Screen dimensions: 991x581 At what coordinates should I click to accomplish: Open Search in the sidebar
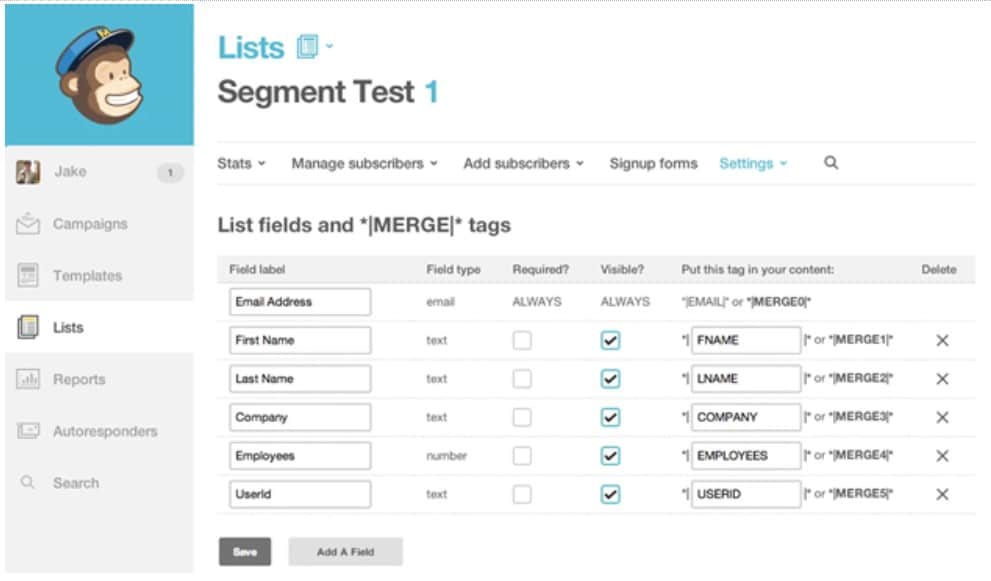[x=75, y=483]
